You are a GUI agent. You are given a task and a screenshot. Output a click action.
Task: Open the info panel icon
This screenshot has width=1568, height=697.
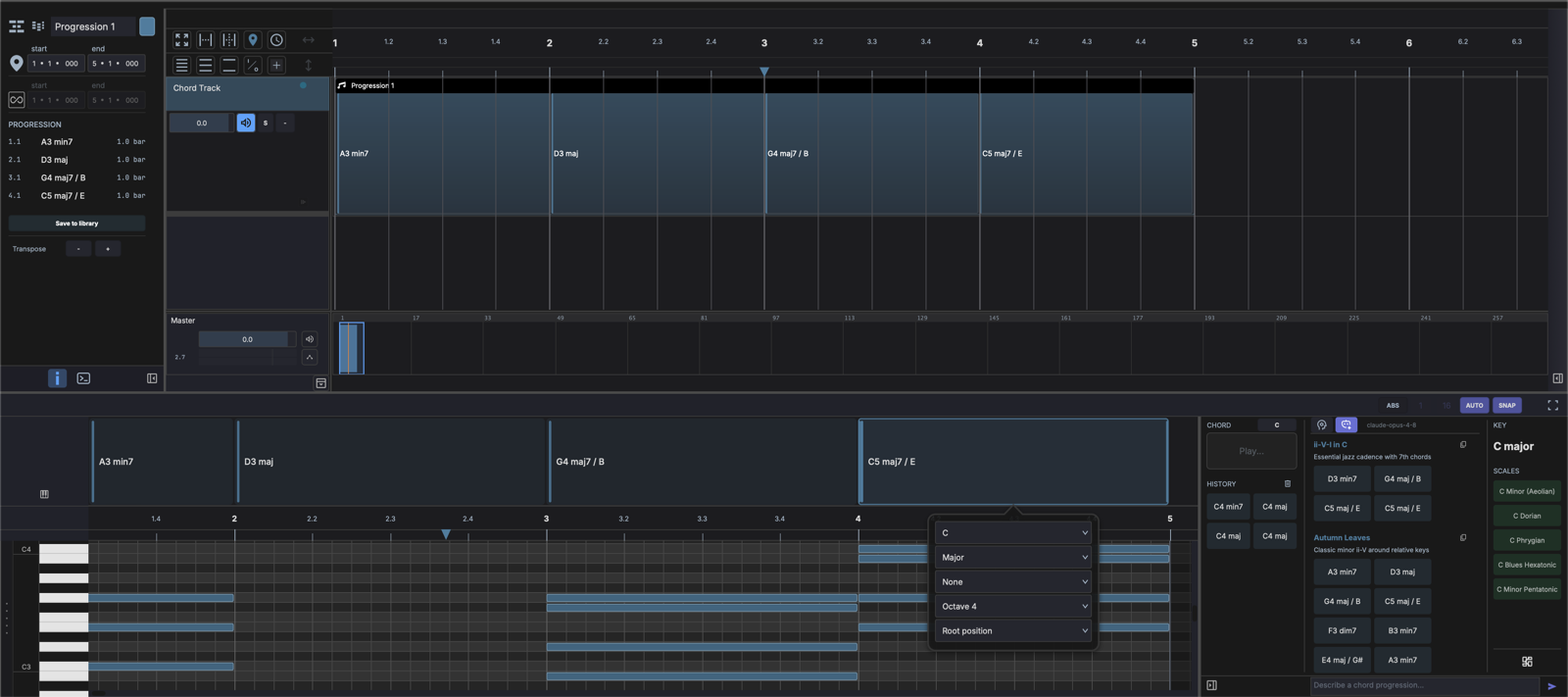click(x=58, y=378)
